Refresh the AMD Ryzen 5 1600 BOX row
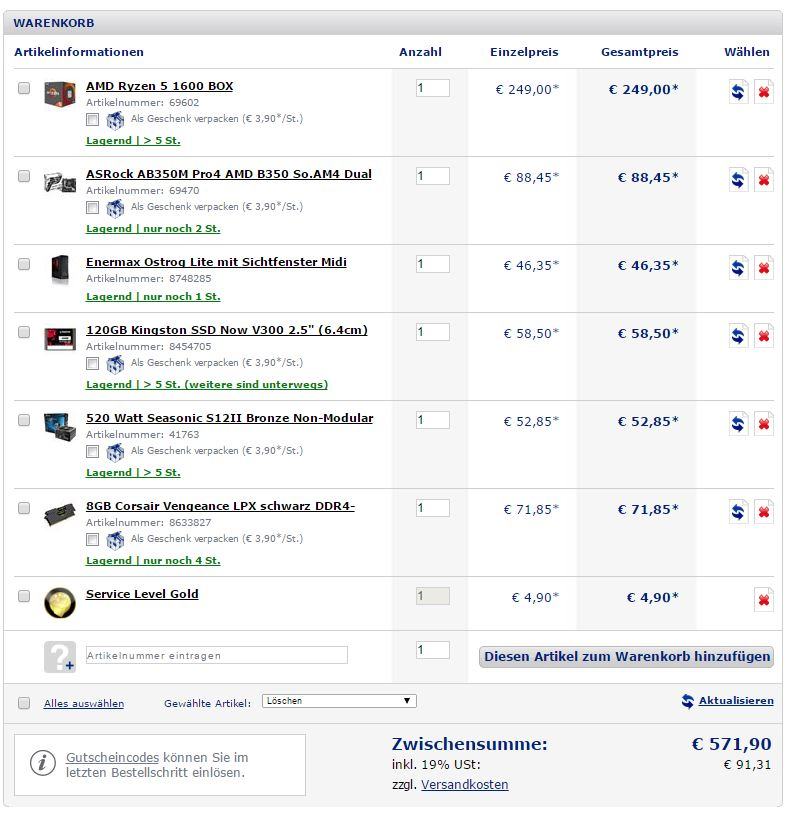788x814 pixels. 738,92
